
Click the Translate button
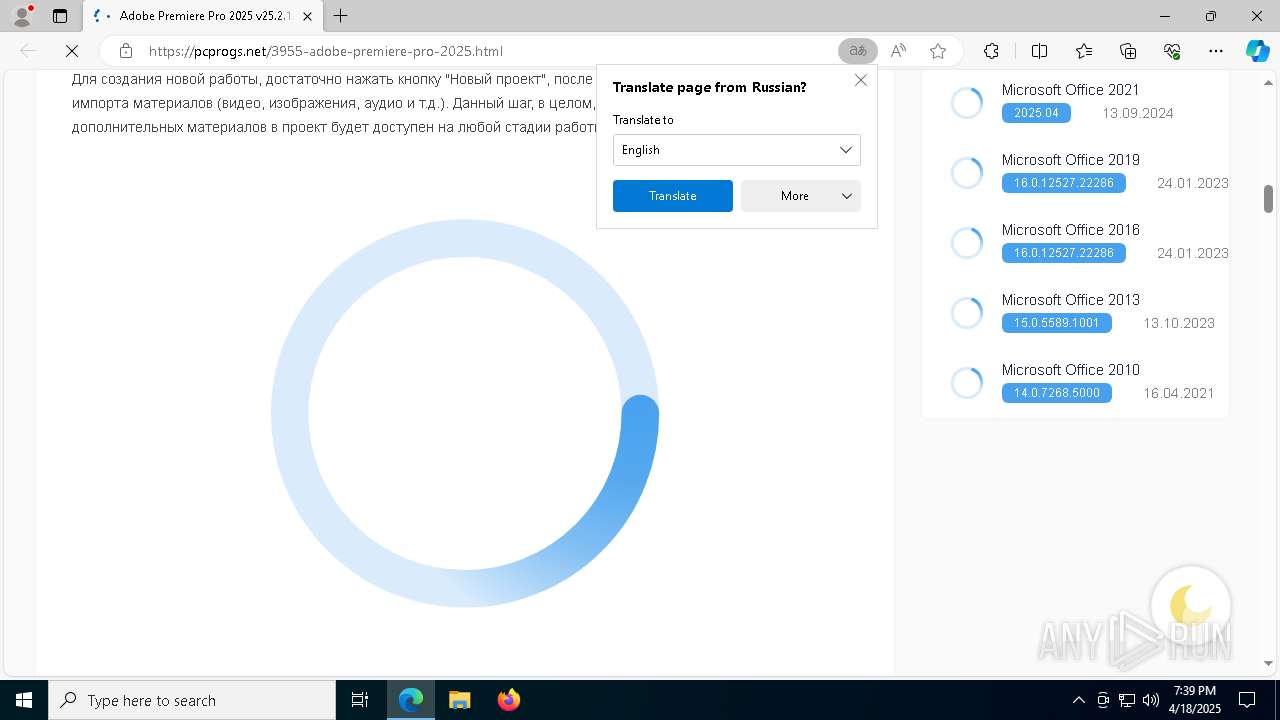(x=673, y=196)
